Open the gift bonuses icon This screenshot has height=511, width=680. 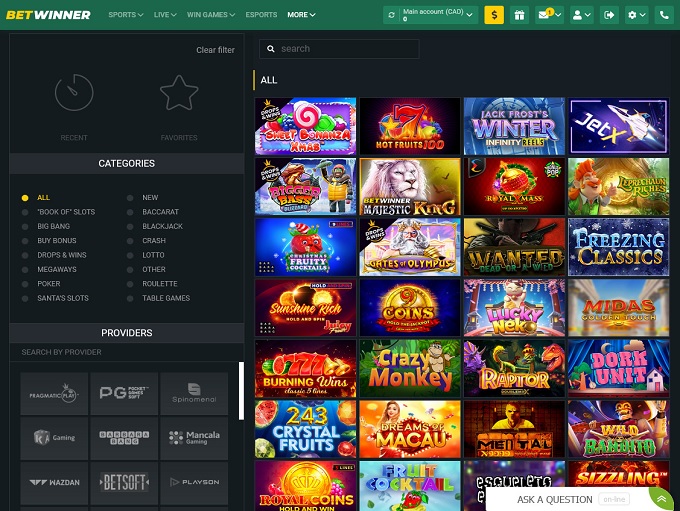[x=519, y=15]
